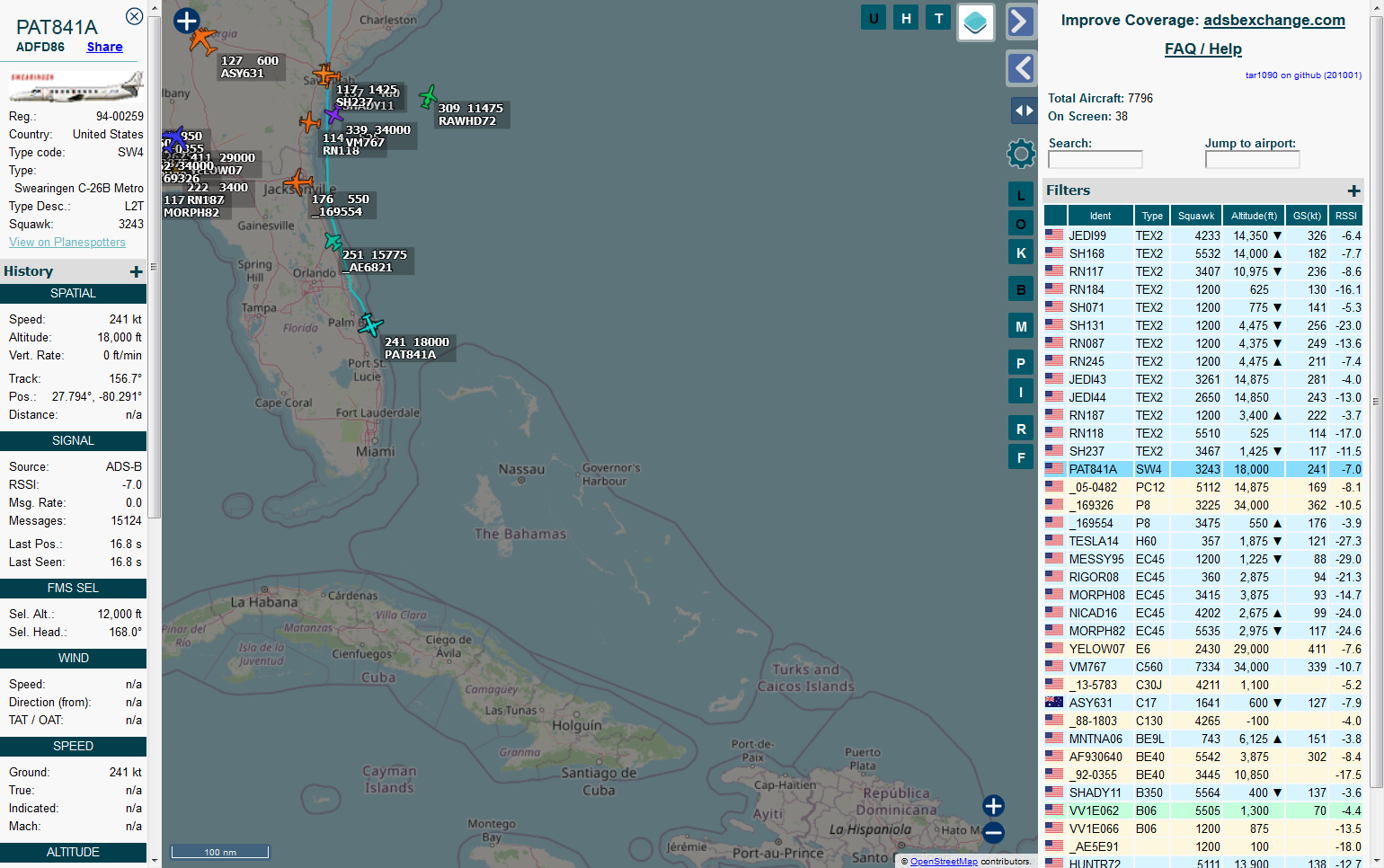Open settings gear on map
This screenshot has height=868, width=1384.
(1021, 154)
